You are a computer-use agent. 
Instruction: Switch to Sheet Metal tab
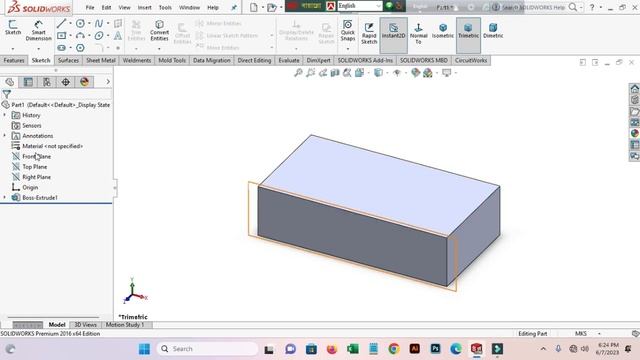pos(101,60)
